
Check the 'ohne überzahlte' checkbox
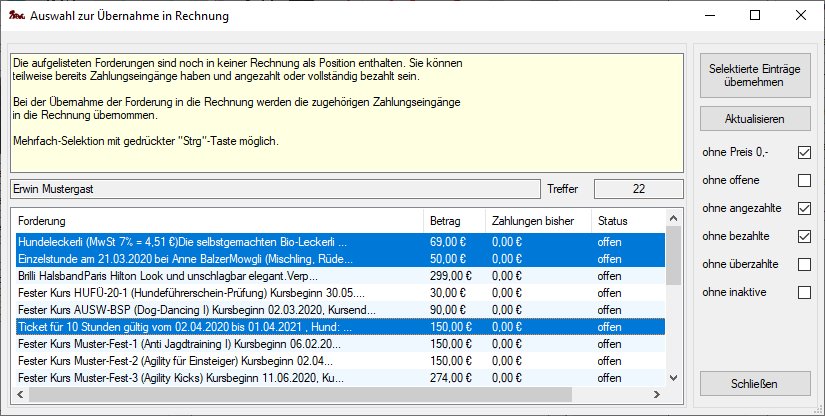coord(804,265)
